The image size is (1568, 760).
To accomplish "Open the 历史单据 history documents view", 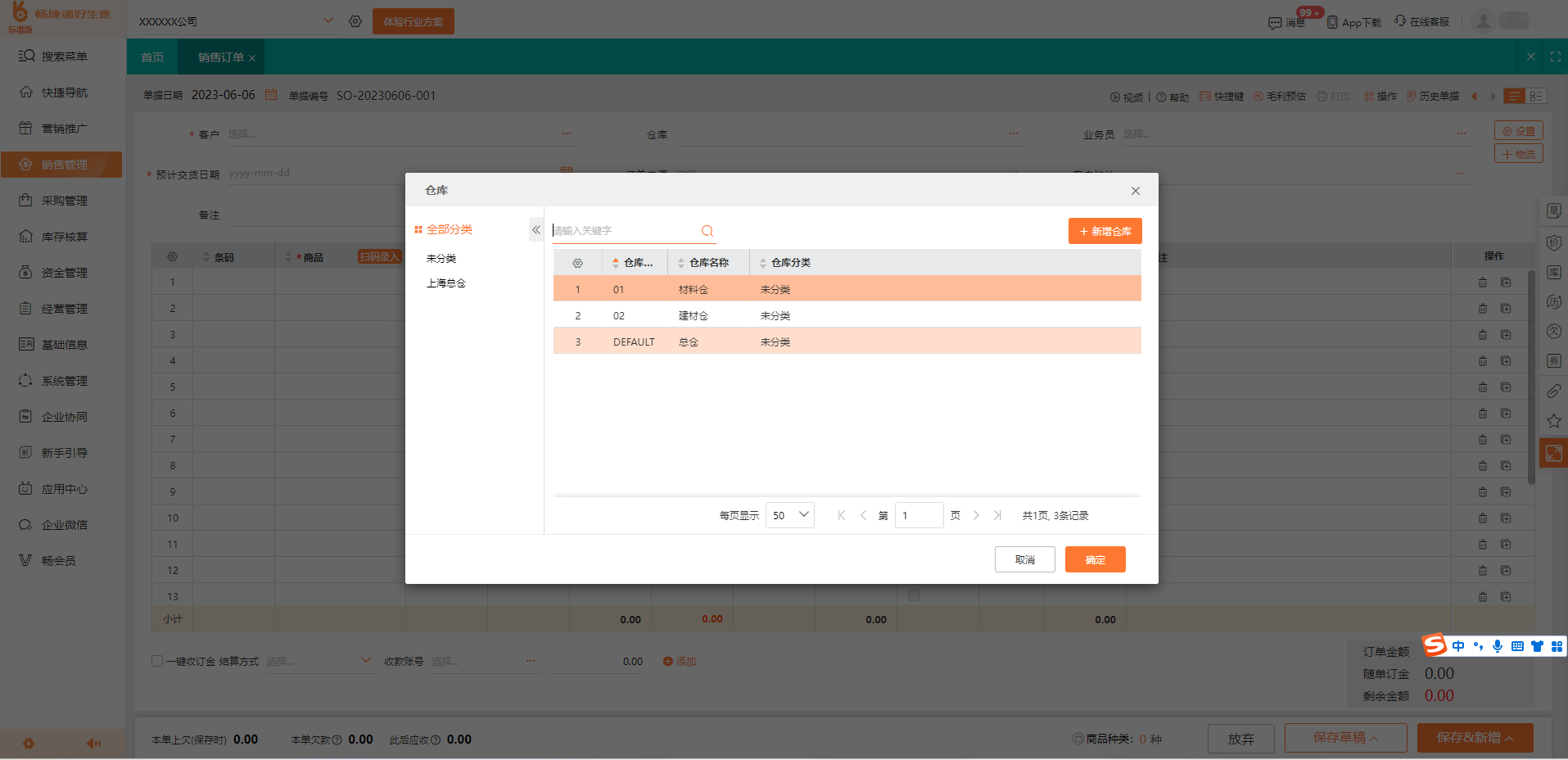I will point(1435,96).
